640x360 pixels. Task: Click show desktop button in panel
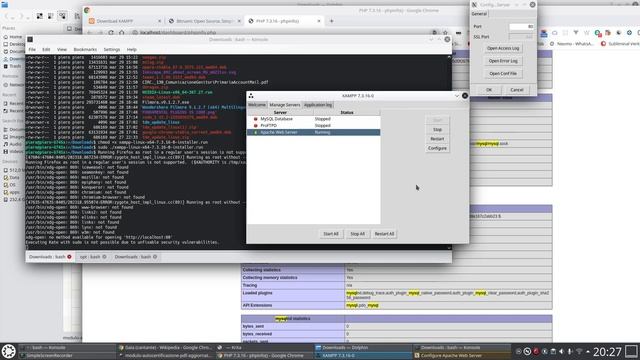pos(631,351)
